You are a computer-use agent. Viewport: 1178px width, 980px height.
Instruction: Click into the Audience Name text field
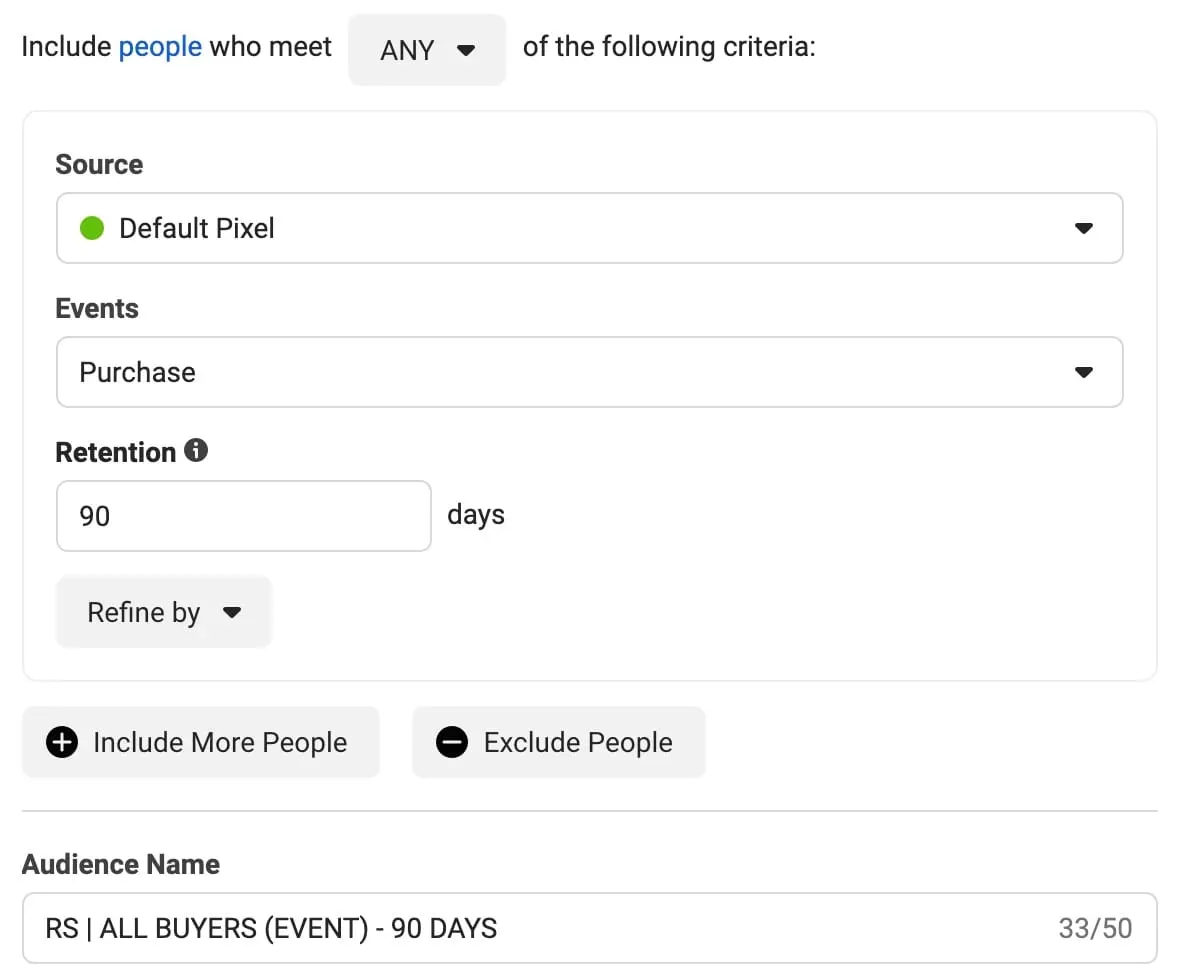coord(540,928)
